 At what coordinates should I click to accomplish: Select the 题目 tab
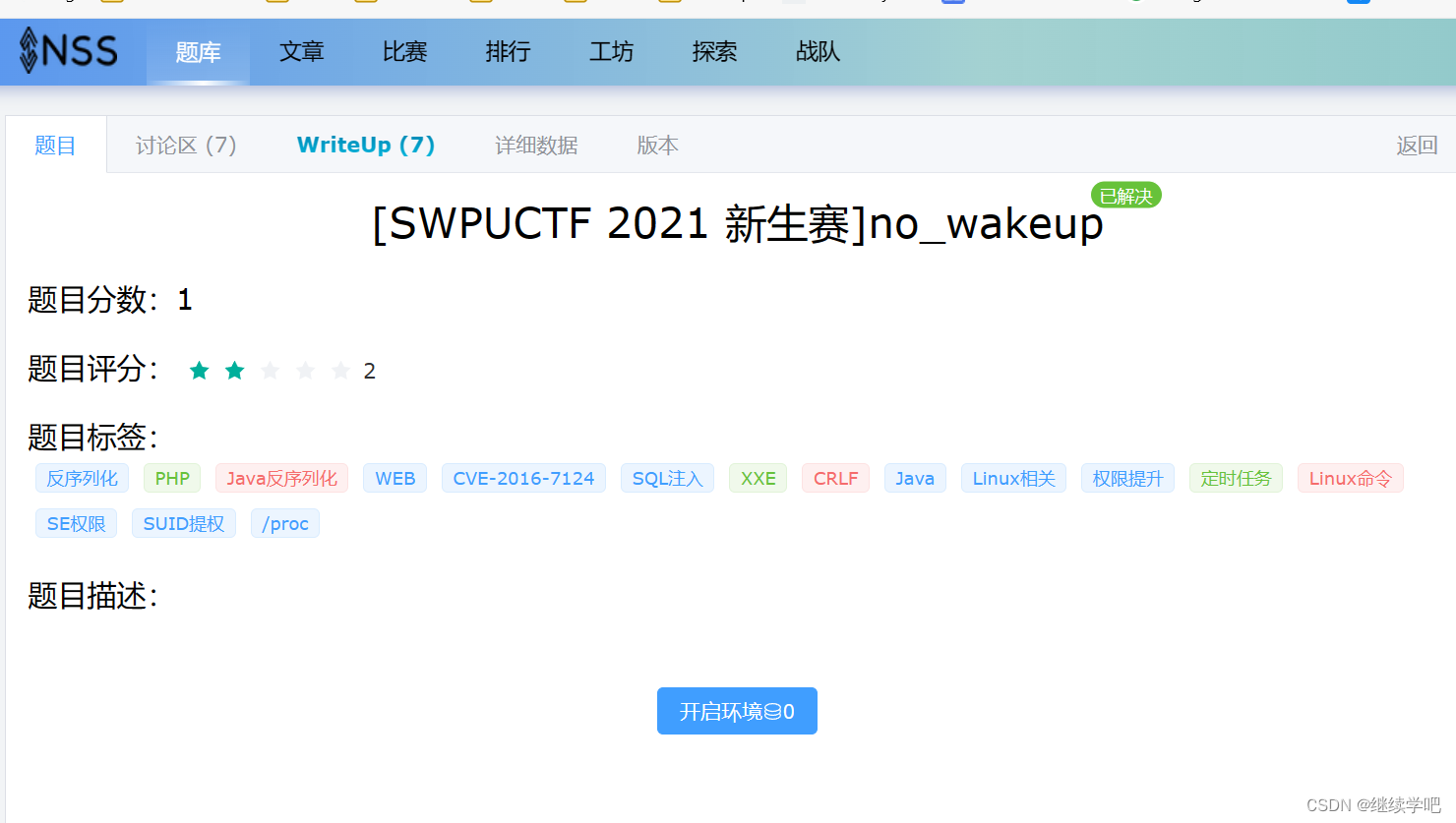click(x=55, y=146)
